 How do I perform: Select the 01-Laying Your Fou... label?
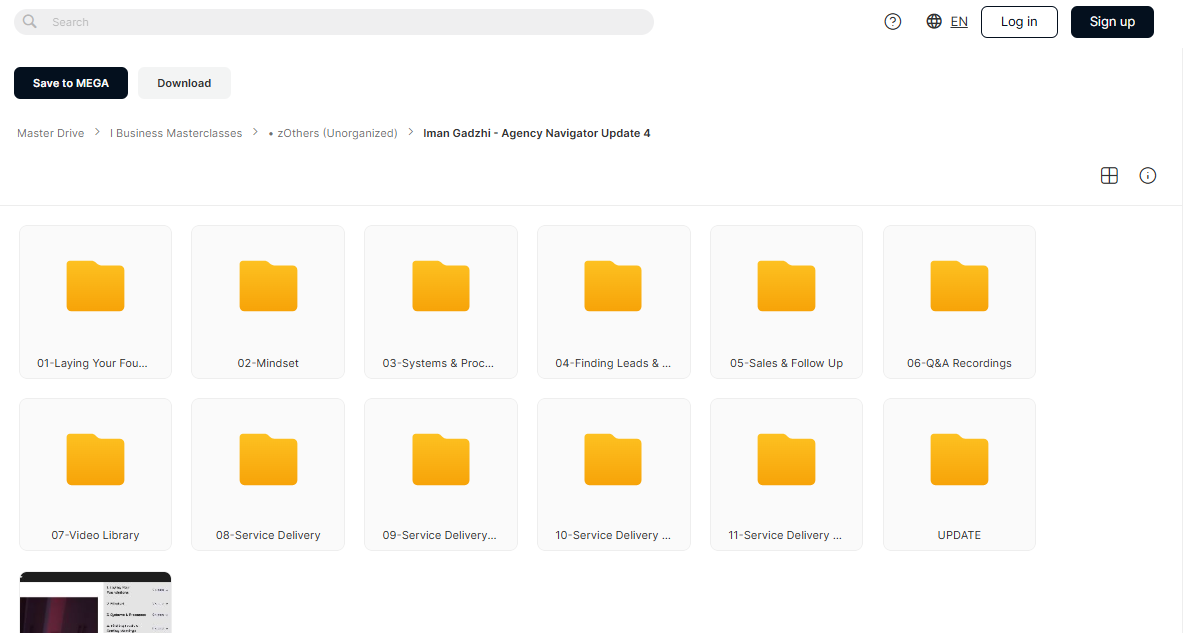[x=92, y=363]
